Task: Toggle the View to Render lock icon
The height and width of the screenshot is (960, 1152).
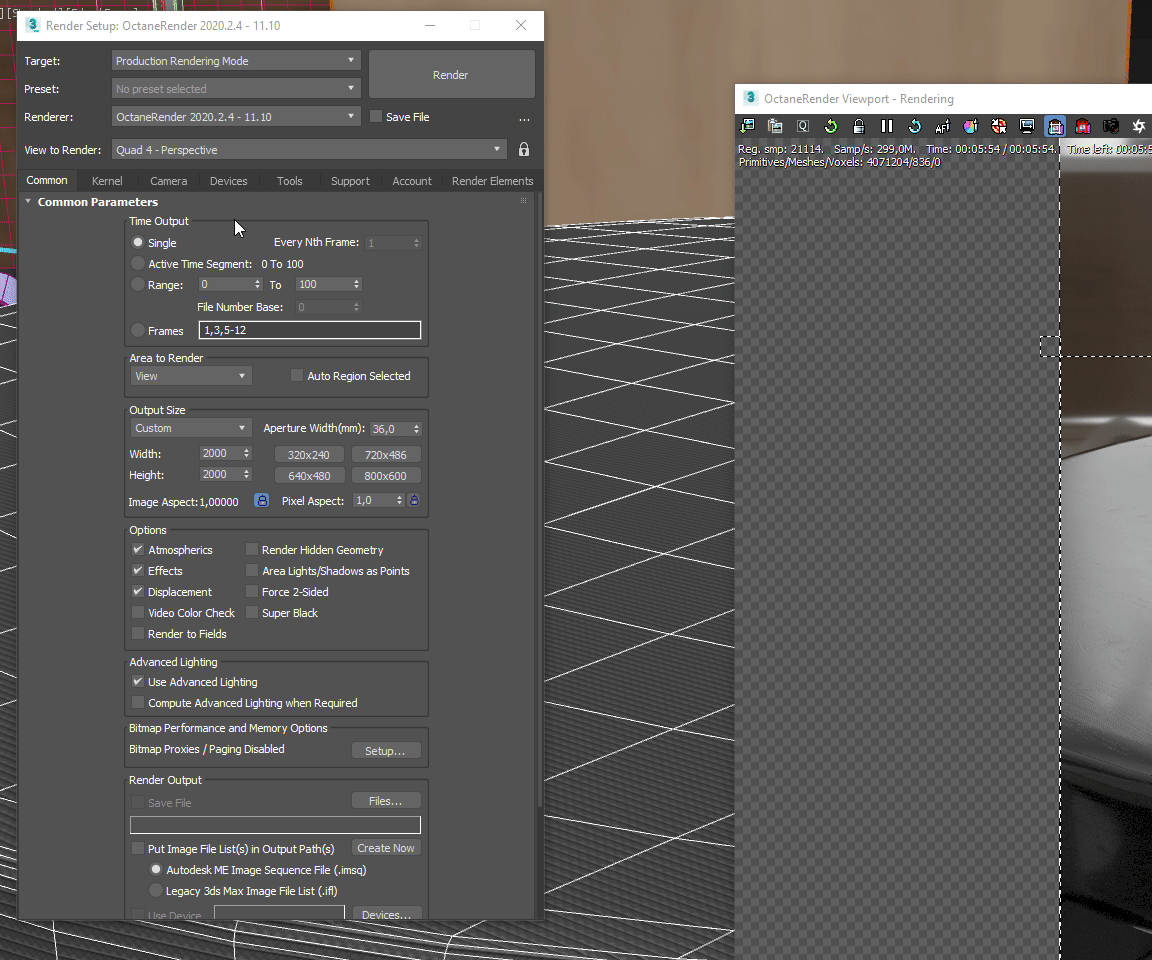Action: coord(524,150)
